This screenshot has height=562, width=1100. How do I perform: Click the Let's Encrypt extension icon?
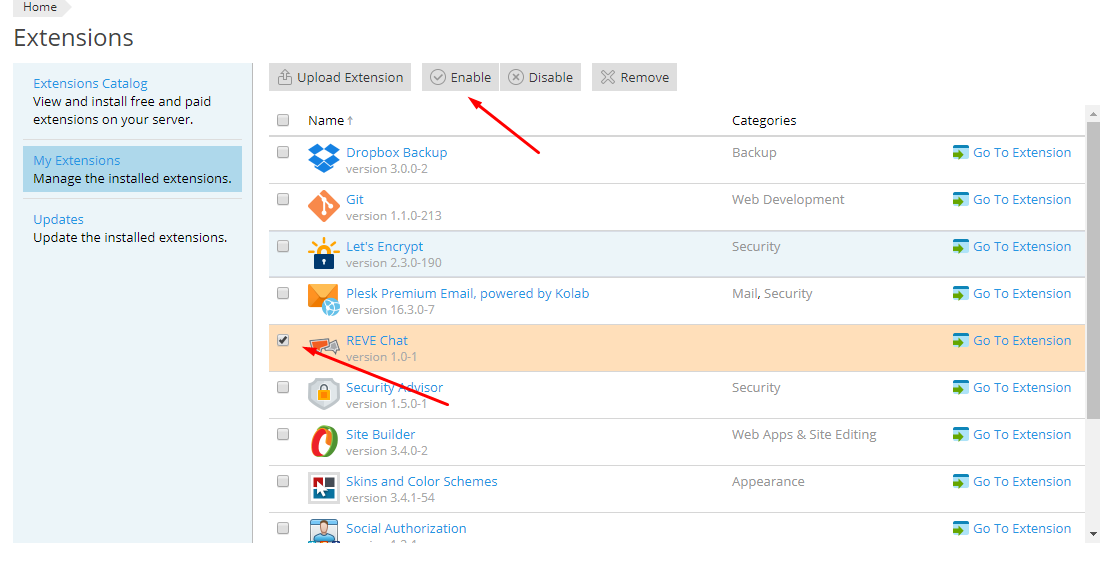point(323,253)
